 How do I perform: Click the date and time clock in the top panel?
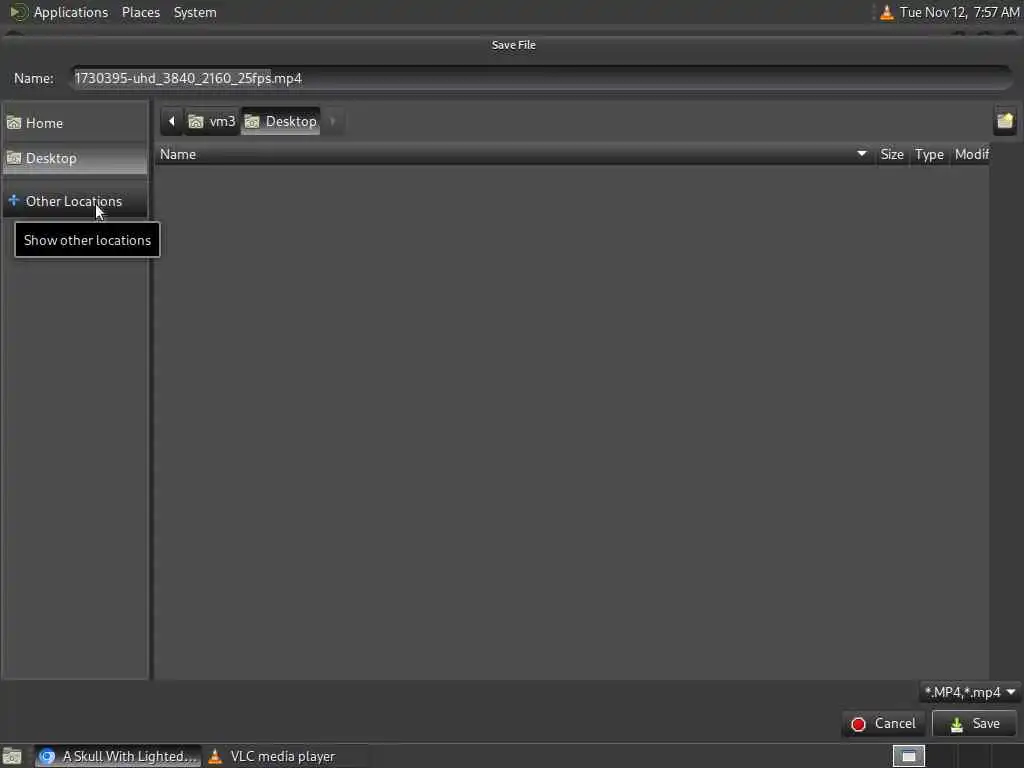coord(959,12)
